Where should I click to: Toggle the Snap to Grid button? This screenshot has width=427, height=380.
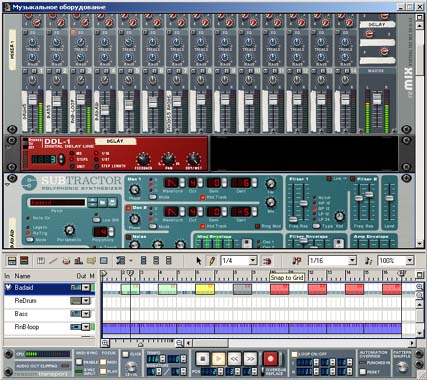click(x=267, y=261)
